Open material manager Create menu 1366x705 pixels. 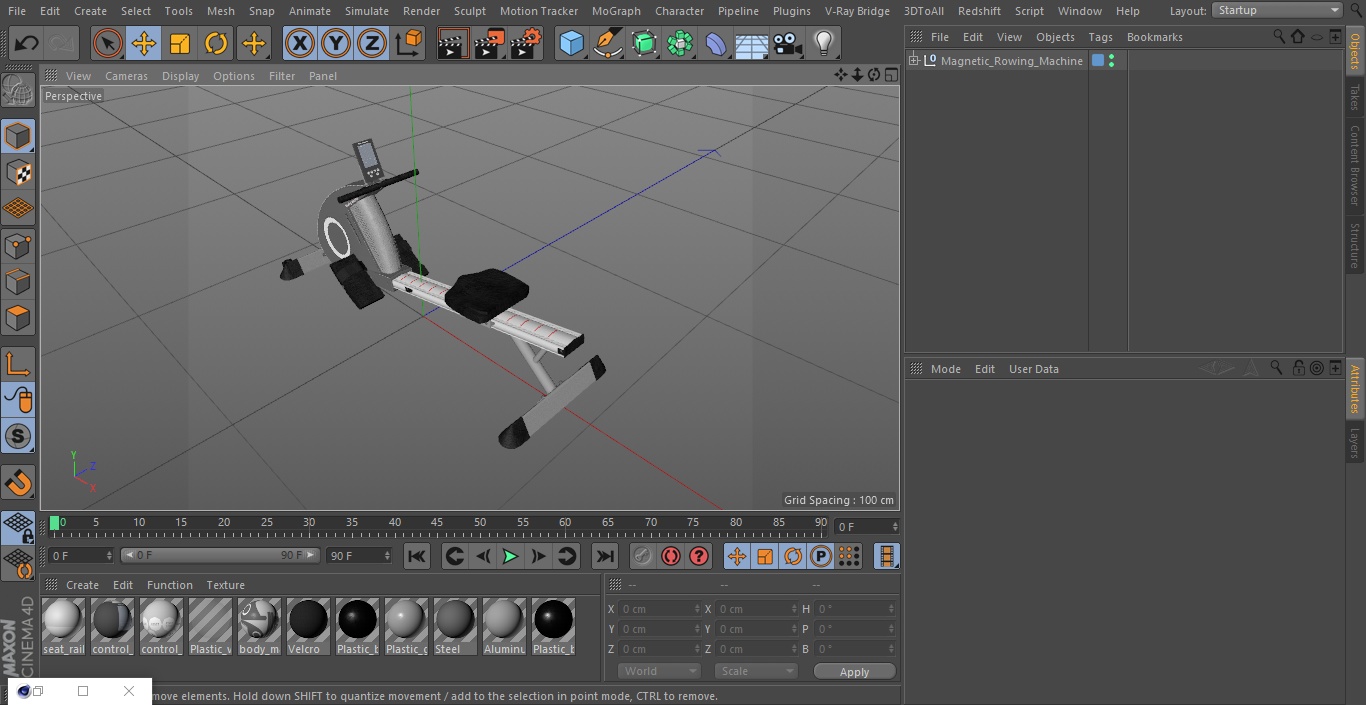point(82,585)
